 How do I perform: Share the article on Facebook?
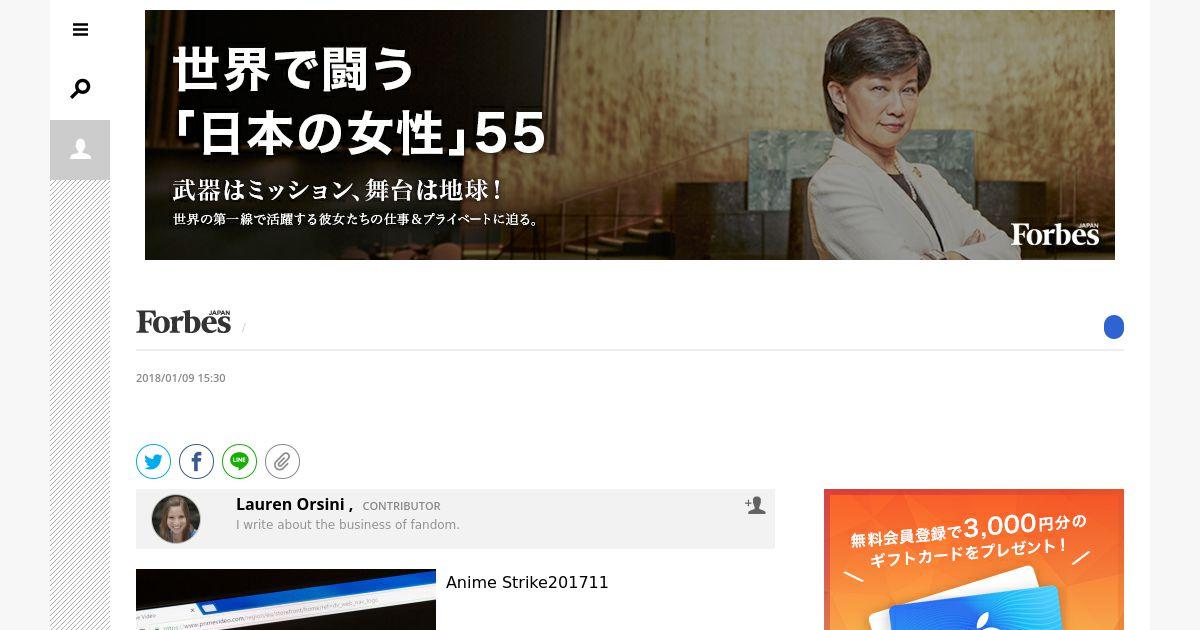pyautogui.click(x=196, y=461)
